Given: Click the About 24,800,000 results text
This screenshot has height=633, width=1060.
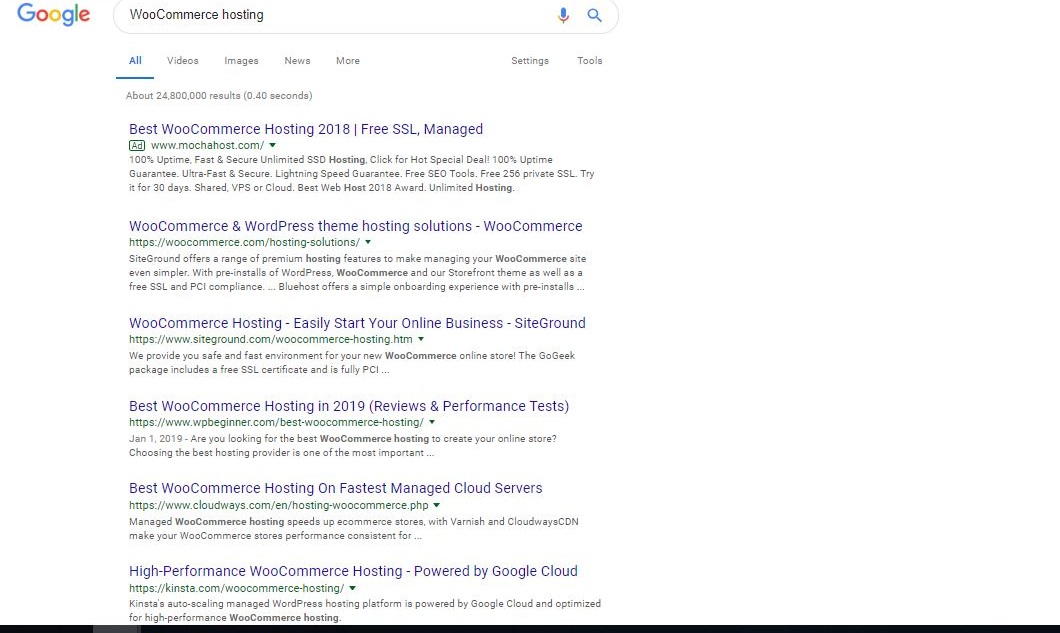Looking at the screenshot, I should [219, 96].
